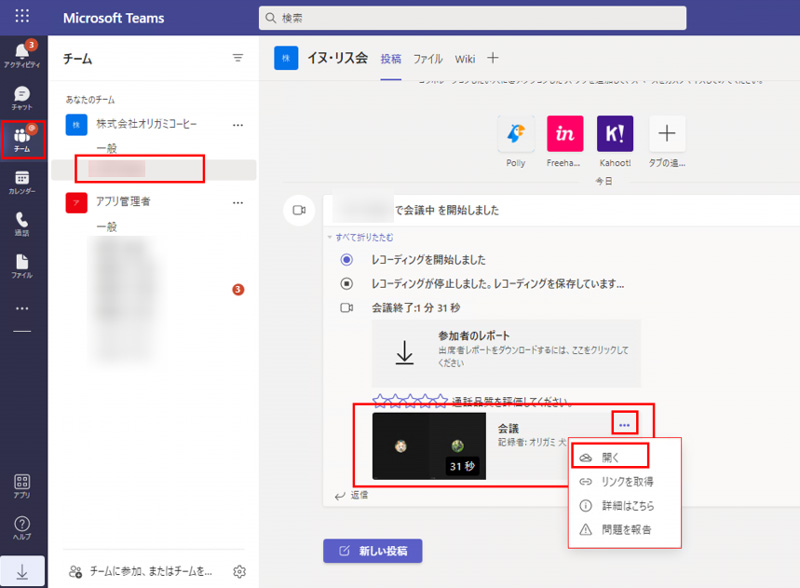Select the Kahoot! app icon
Viewport: 800px width, 588px height.
(x=617, y=134)
